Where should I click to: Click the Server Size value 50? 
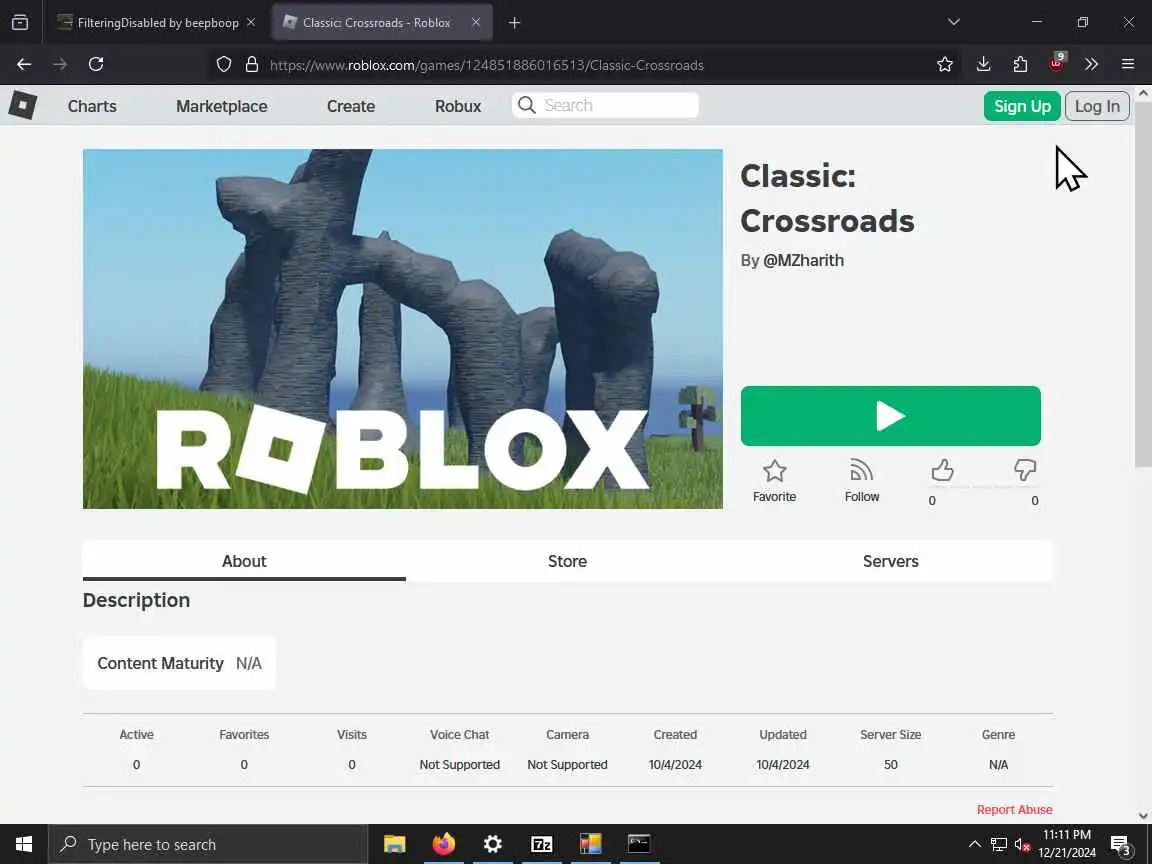890,765
